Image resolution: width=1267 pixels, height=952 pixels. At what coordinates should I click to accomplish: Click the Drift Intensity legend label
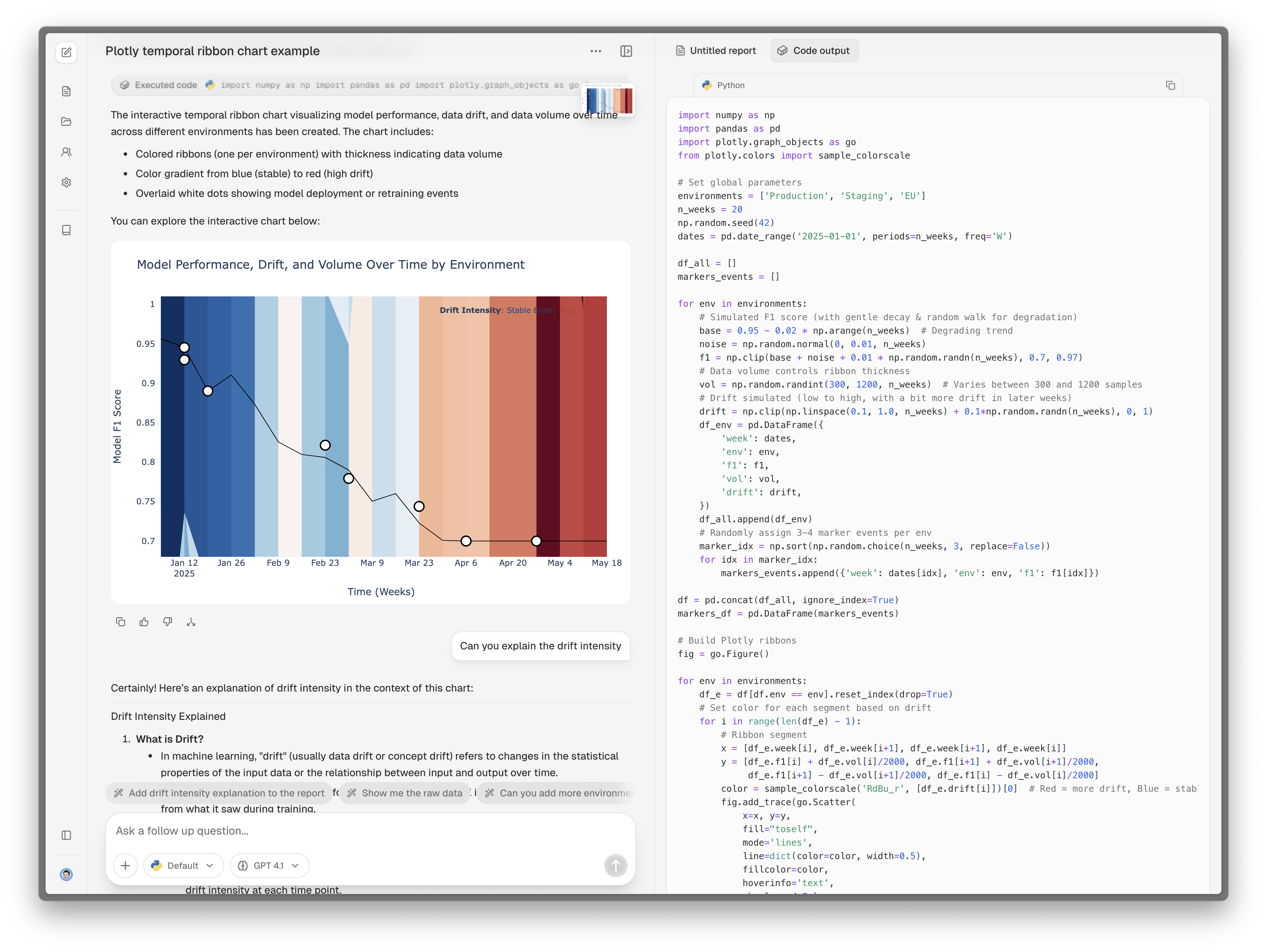[x=471, y=310]
